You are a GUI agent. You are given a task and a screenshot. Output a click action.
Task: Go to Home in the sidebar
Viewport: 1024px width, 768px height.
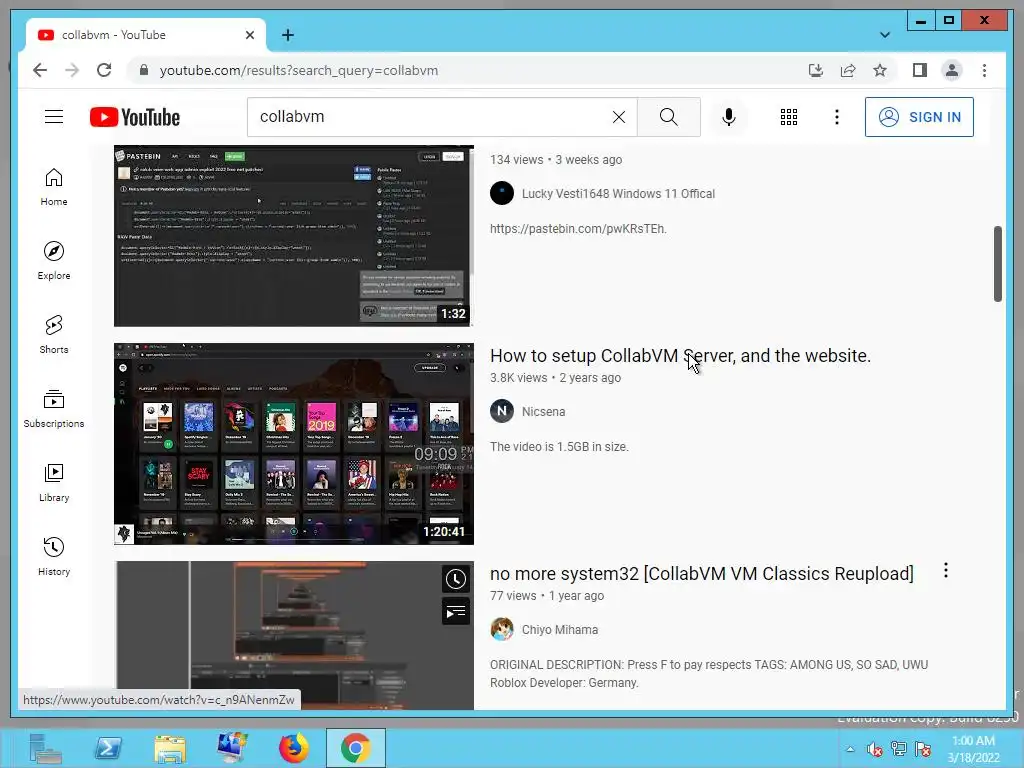point(54,187)
